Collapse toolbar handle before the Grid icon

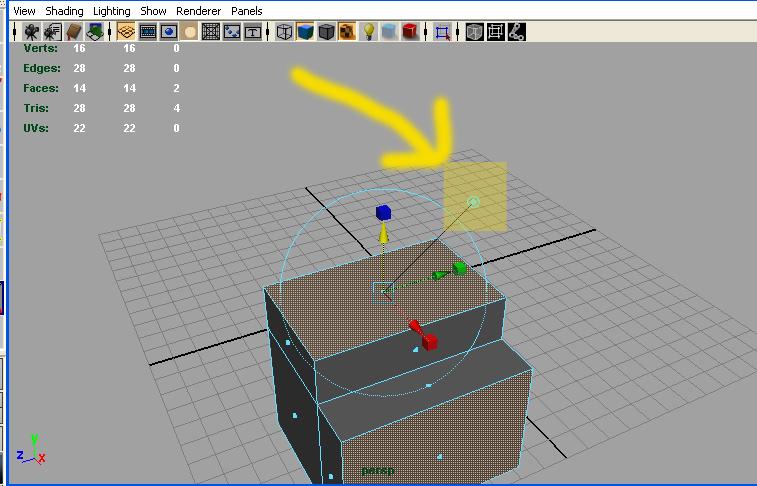110,32
